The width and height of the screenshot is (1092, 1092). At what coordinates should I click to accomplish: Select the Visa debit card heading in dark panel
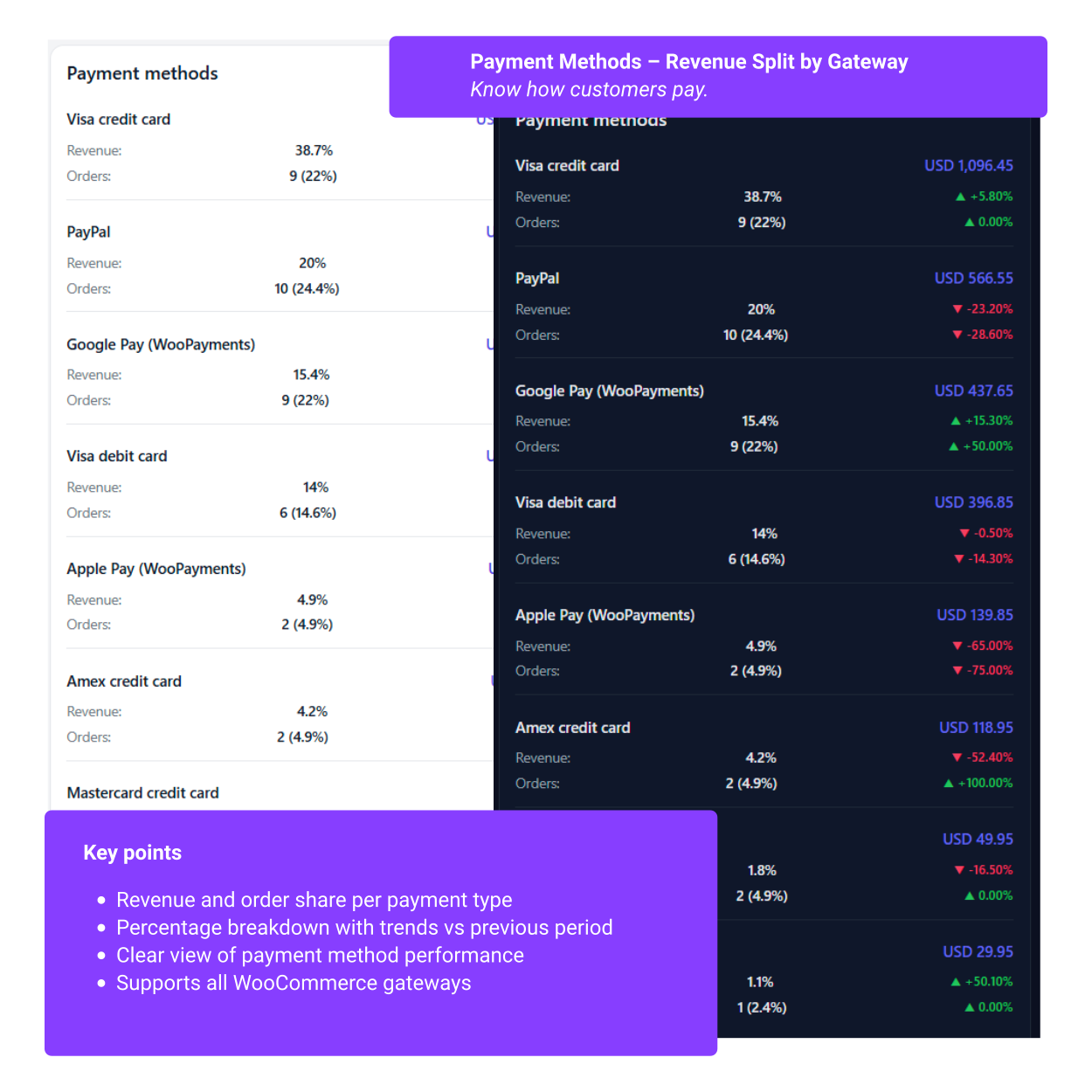565,502
